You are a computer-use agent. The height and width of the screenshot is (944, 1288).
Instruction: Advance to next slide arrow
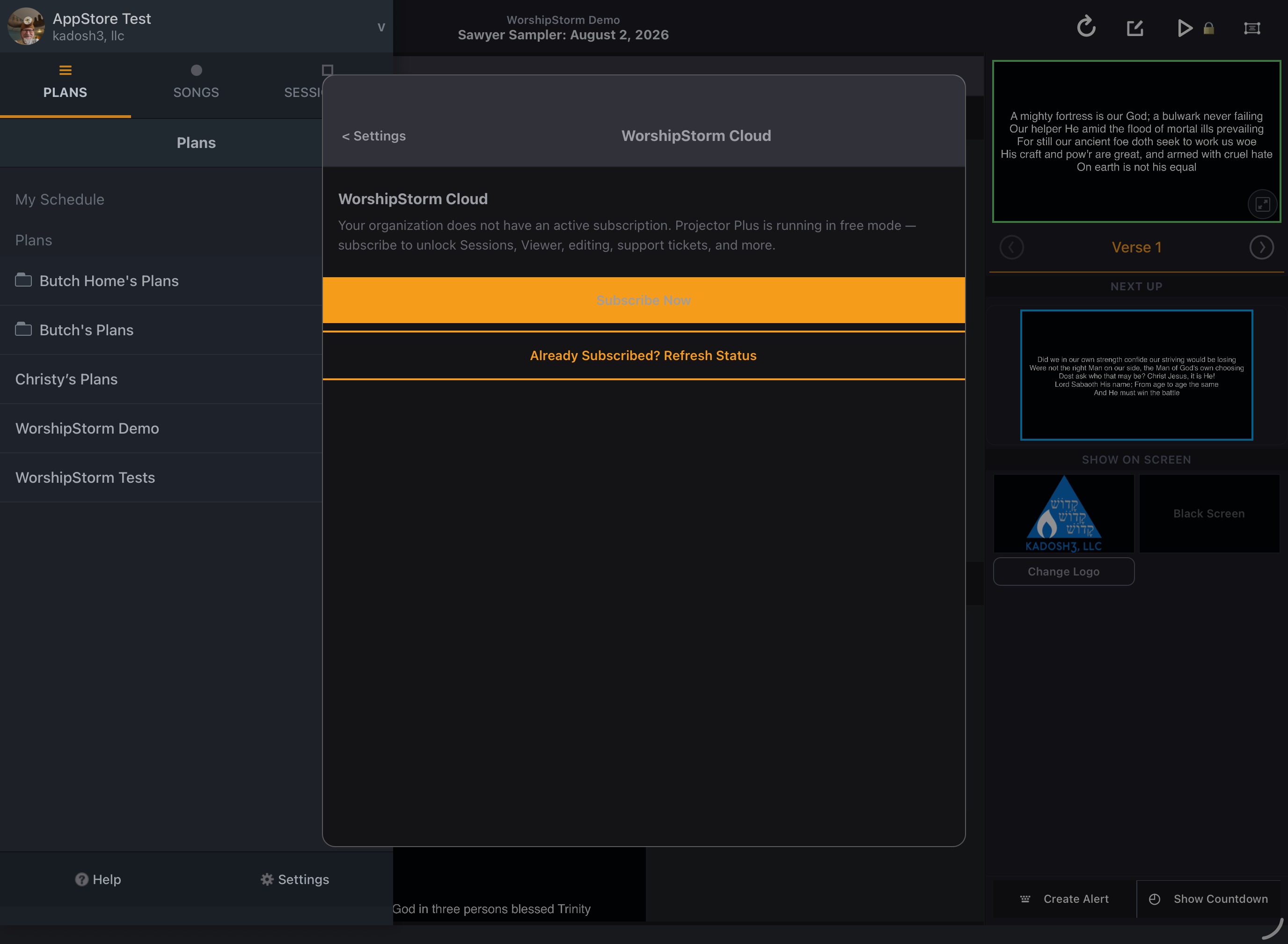coord(1261,247)
